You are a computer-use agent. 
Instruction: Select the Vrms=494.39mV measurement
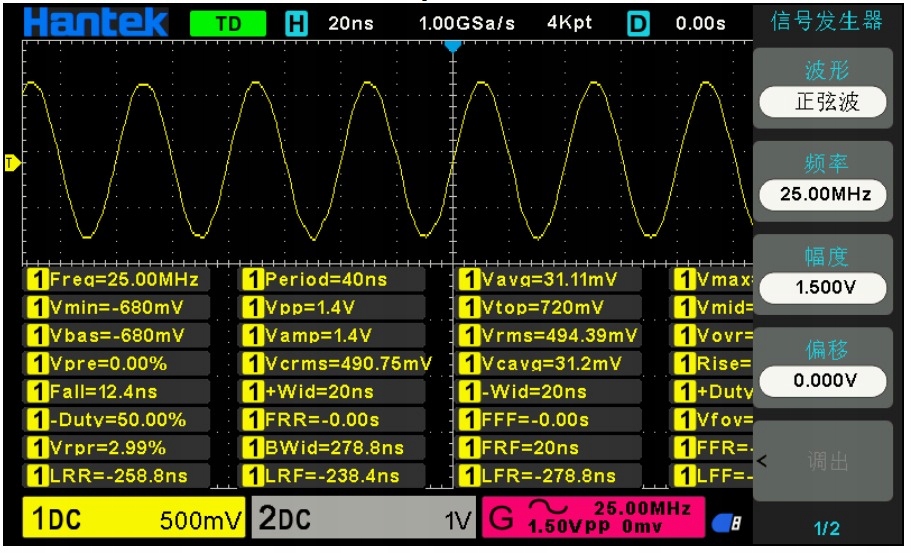tap(548, 336)
